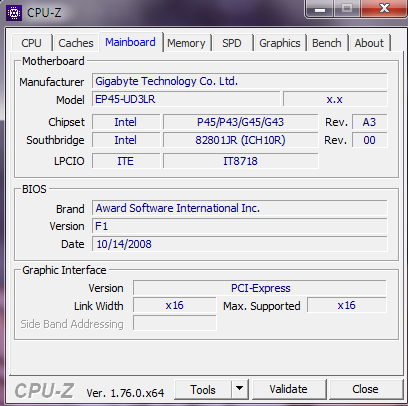Click the Manufacturer field Gigabyte Technology Co. Ltd.
Screen dimensions: 408x406
coord(240,81)
